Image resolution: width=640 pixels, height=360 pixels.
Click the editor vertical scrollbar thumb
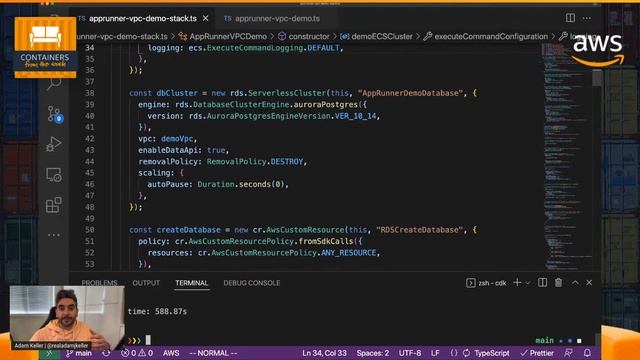[597, 78]
